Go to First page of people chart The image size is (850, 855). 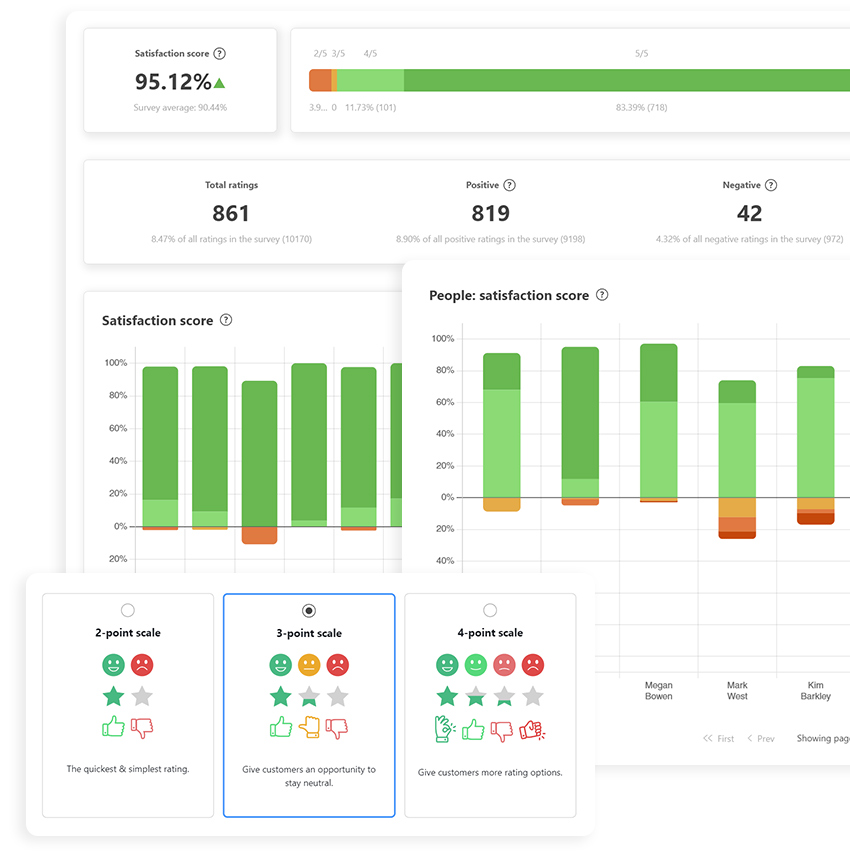719,738
